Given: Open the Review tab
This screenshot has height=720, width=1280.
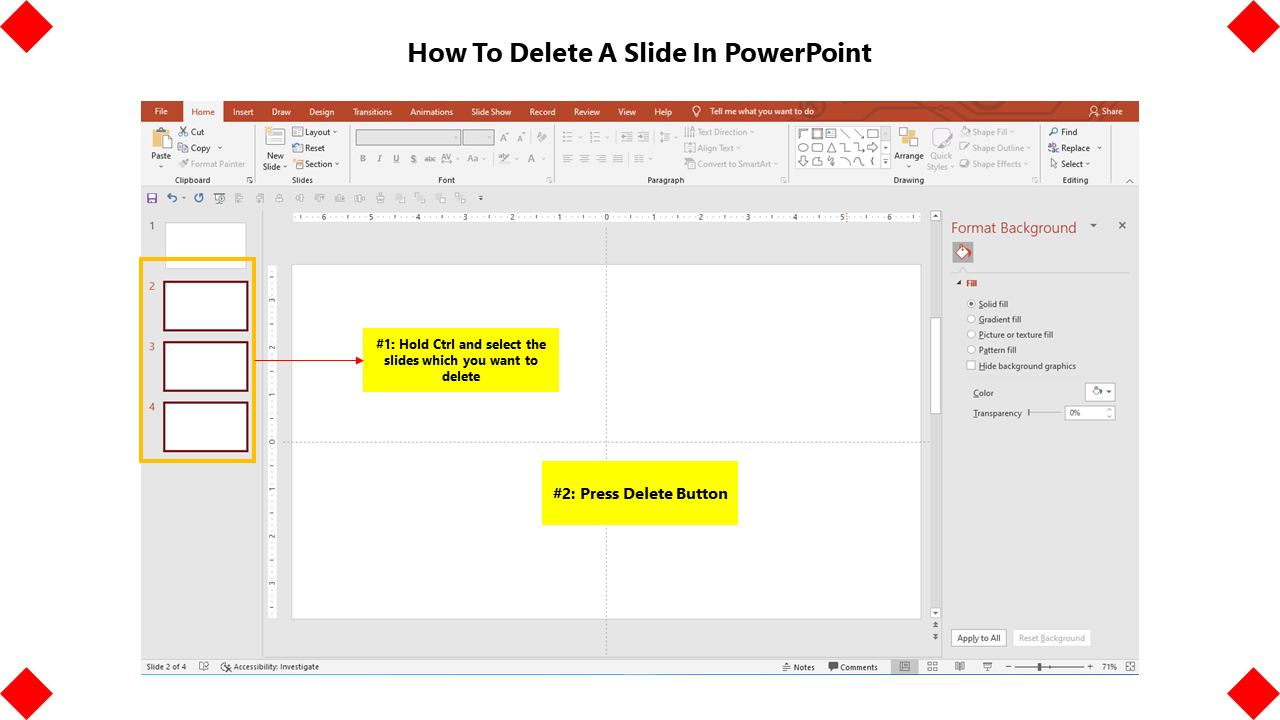Looking at the screenshot, I should 587,112.
